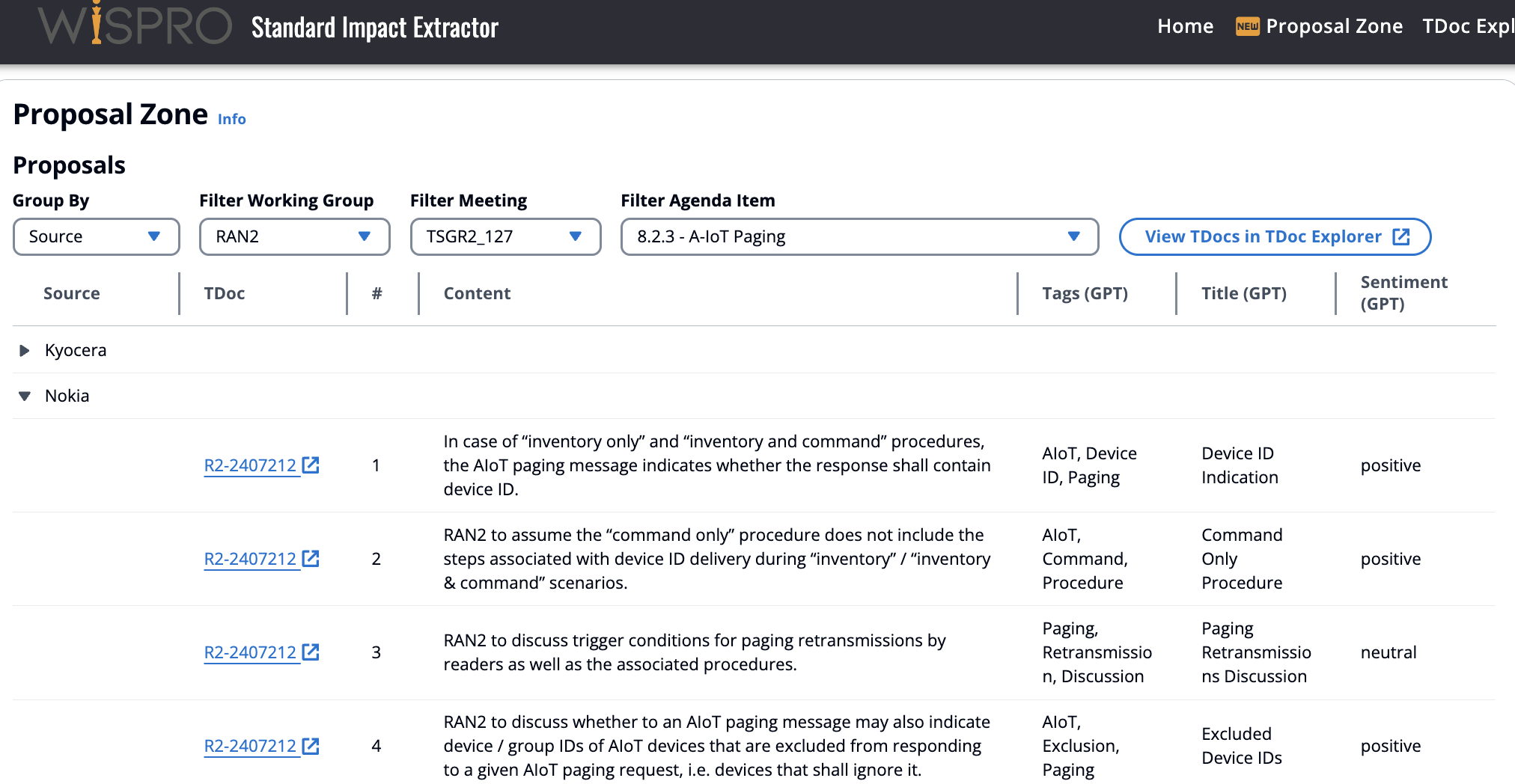
Task: Go to the Home menu item
Action: [x=1185, y=26]
